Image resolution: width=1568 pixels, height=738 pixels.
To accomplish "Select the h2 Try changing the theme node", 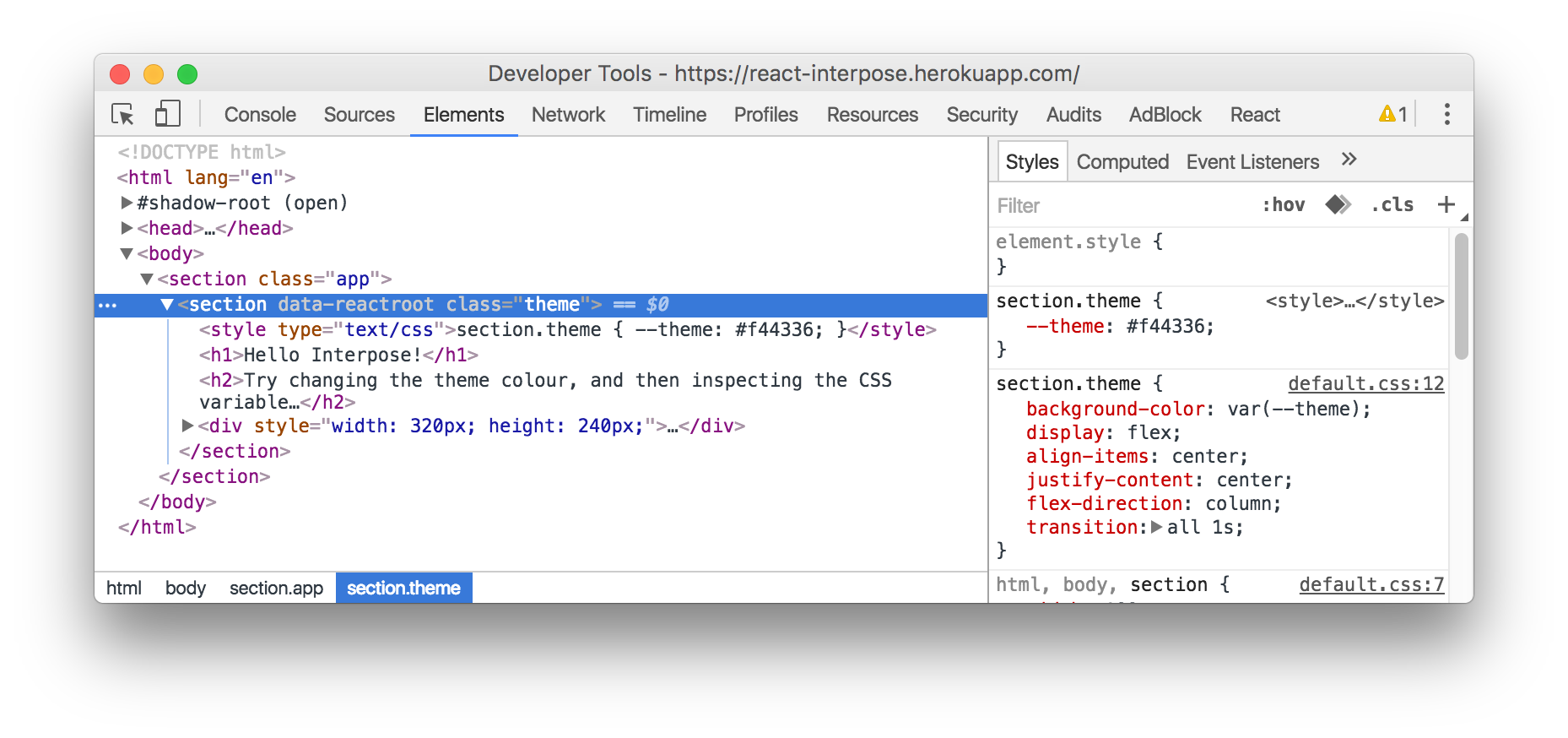I will (545, 391).
